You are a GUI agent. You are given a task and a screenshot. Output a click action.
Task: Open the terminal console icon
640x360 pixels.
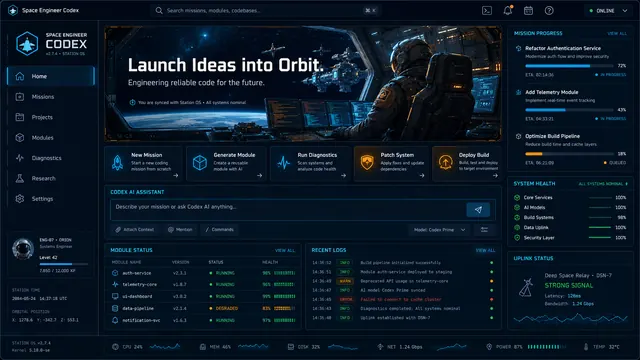[x=487, y=11]
